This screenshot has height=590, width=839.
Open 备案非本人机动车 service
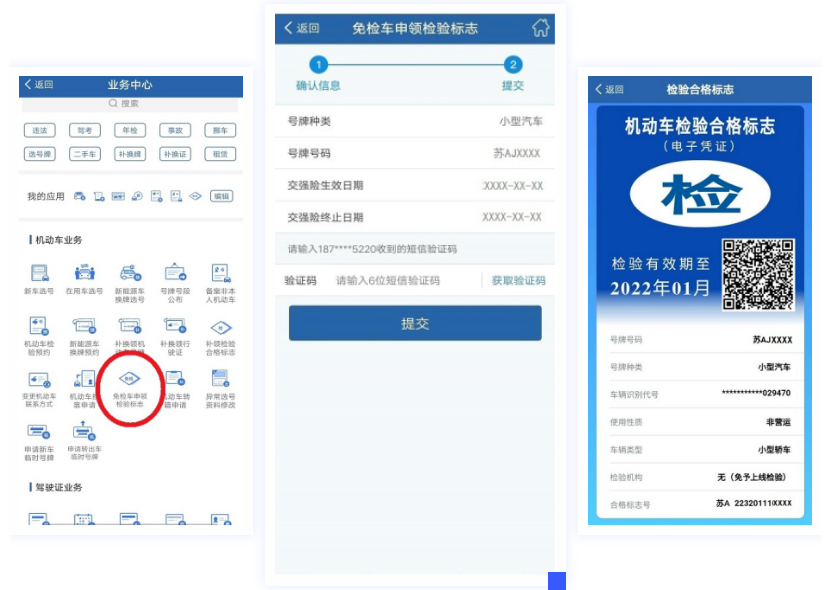point(220,283)
